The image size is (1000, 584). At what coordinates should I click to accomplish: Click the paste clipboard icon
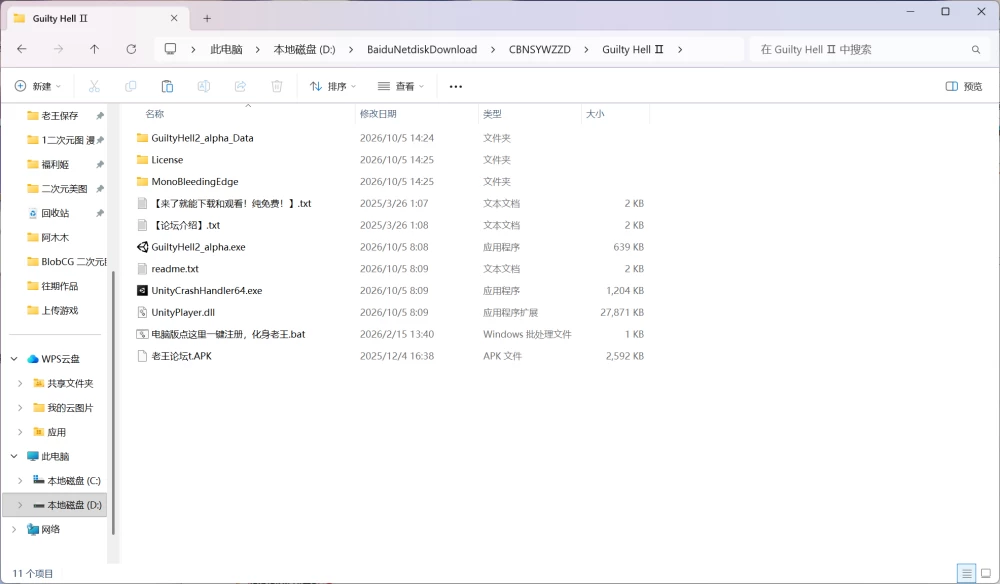tap(167, 86)
